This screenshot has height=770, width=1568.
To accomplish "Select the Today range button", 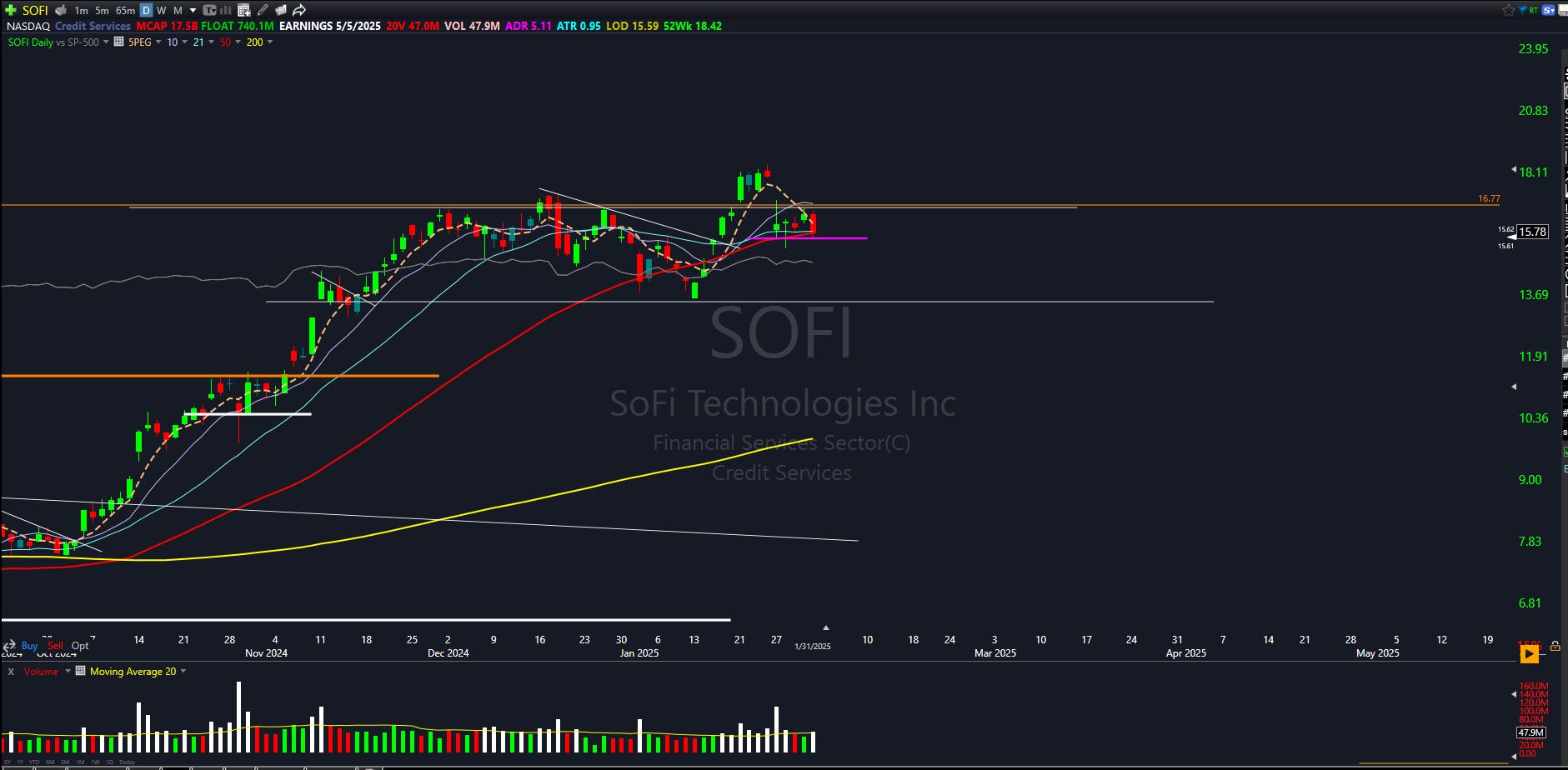I will [127, 762].
